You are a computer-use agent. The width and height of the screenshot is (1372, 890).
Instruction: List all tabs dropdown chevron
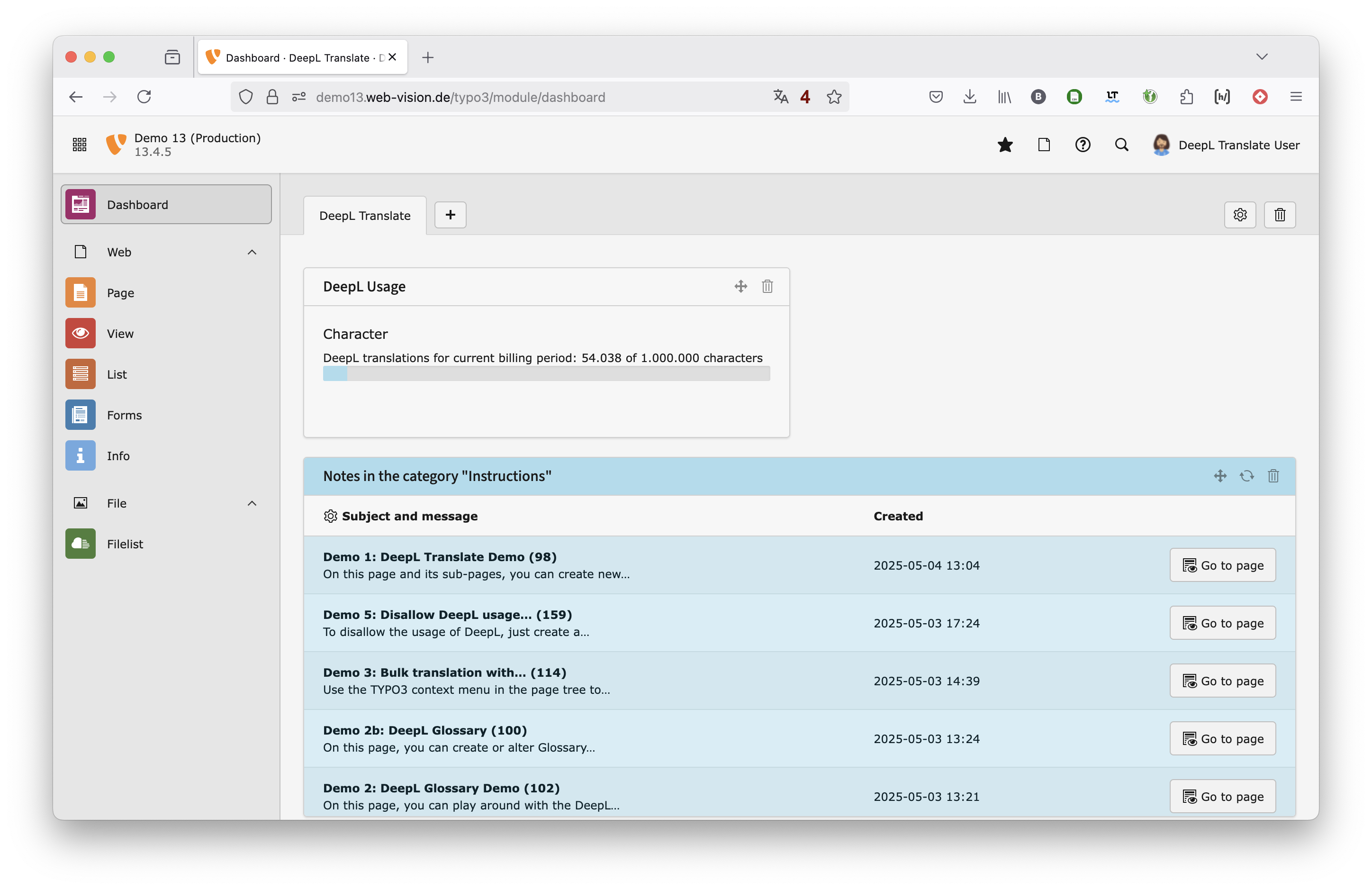(x=1262, y=56)
